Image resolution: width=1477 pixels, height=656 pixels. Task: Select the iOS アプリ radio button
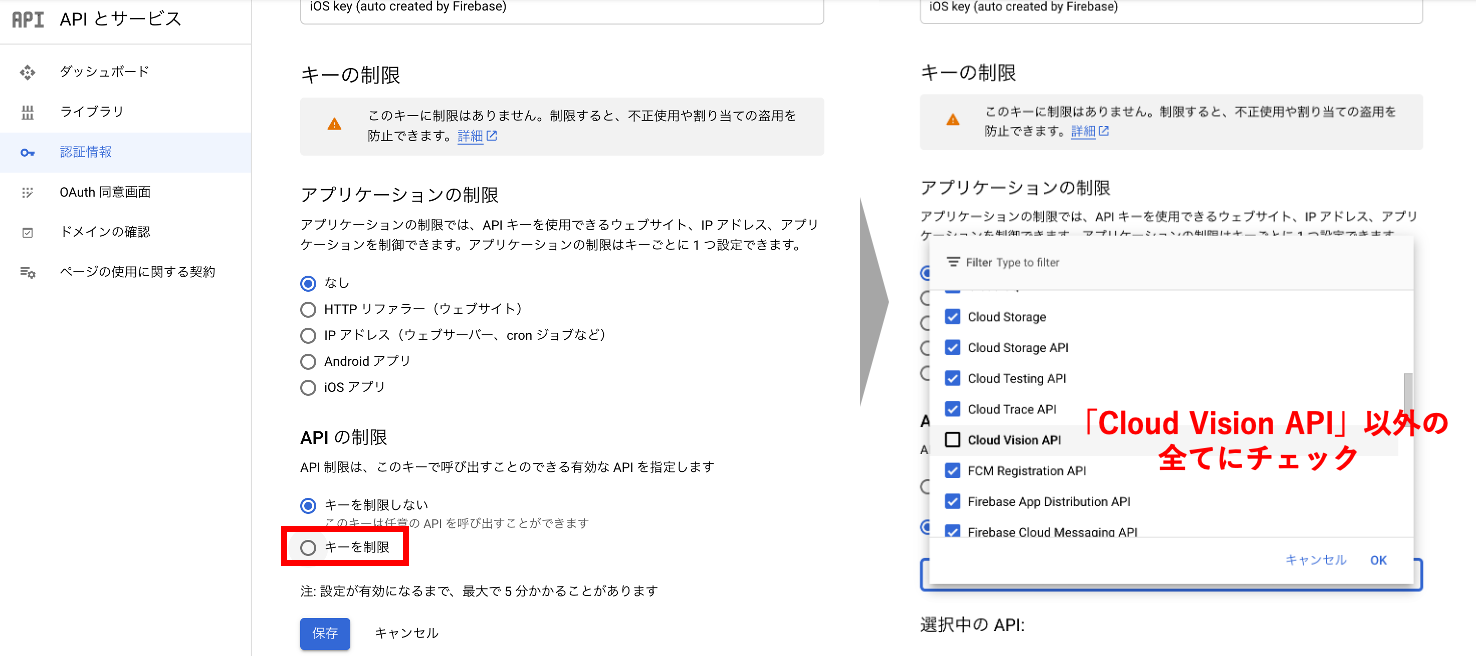coord(308,387)
